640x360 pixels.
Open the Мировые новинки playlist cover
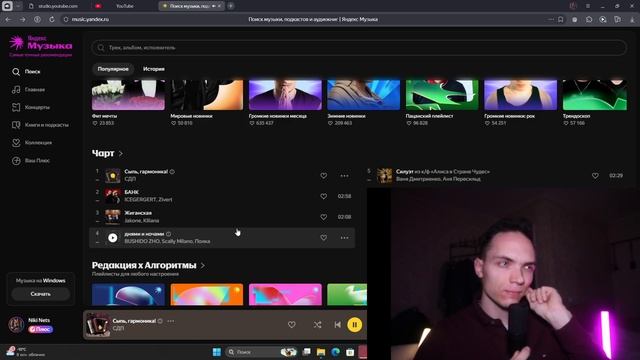207,95
